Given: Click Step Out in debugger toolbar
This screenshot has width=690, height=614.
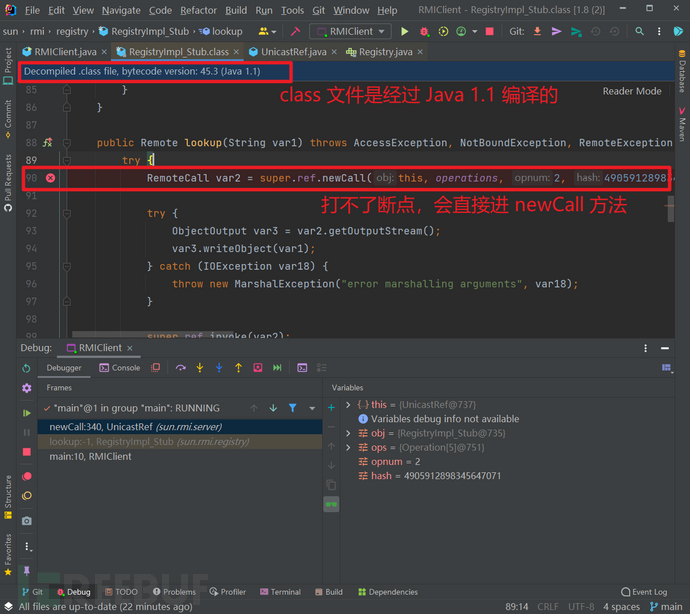Looking at the screenshot, I should (239, 368).
